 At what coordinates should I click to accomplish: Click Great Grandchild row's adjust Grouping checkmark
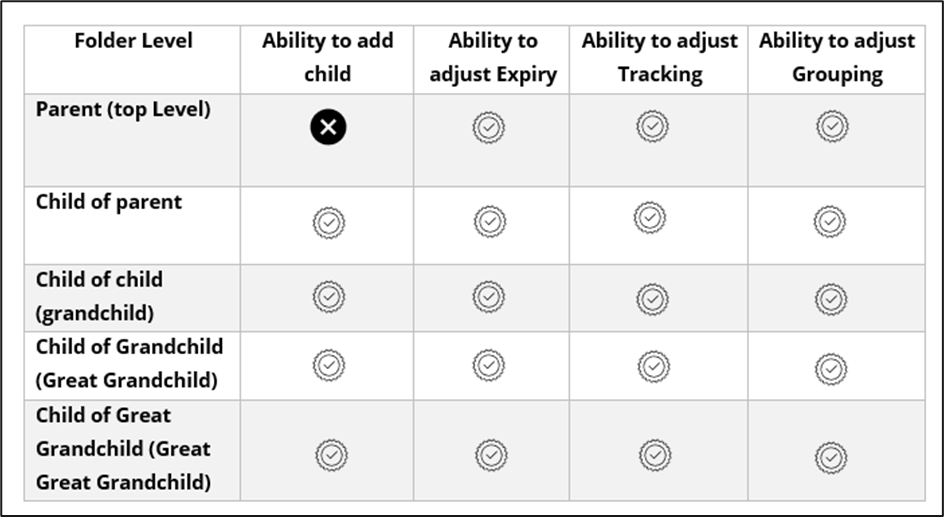click(831, 369)
